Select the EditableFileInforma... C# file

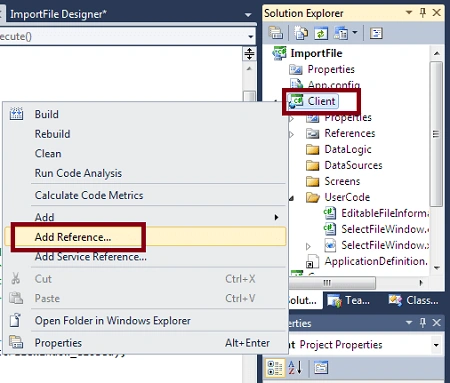(385, 213)
